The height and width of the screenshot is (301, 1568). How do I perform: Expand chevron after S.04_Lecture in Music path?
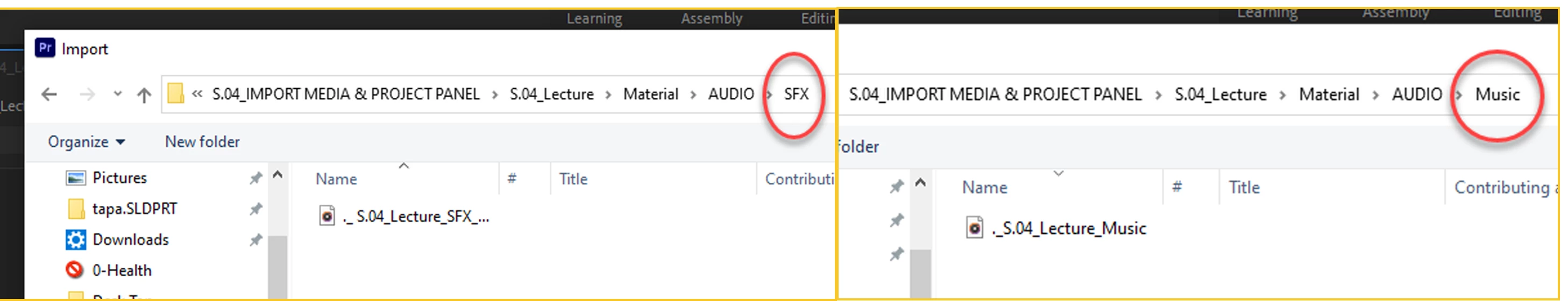click(x=1282, y=96)
